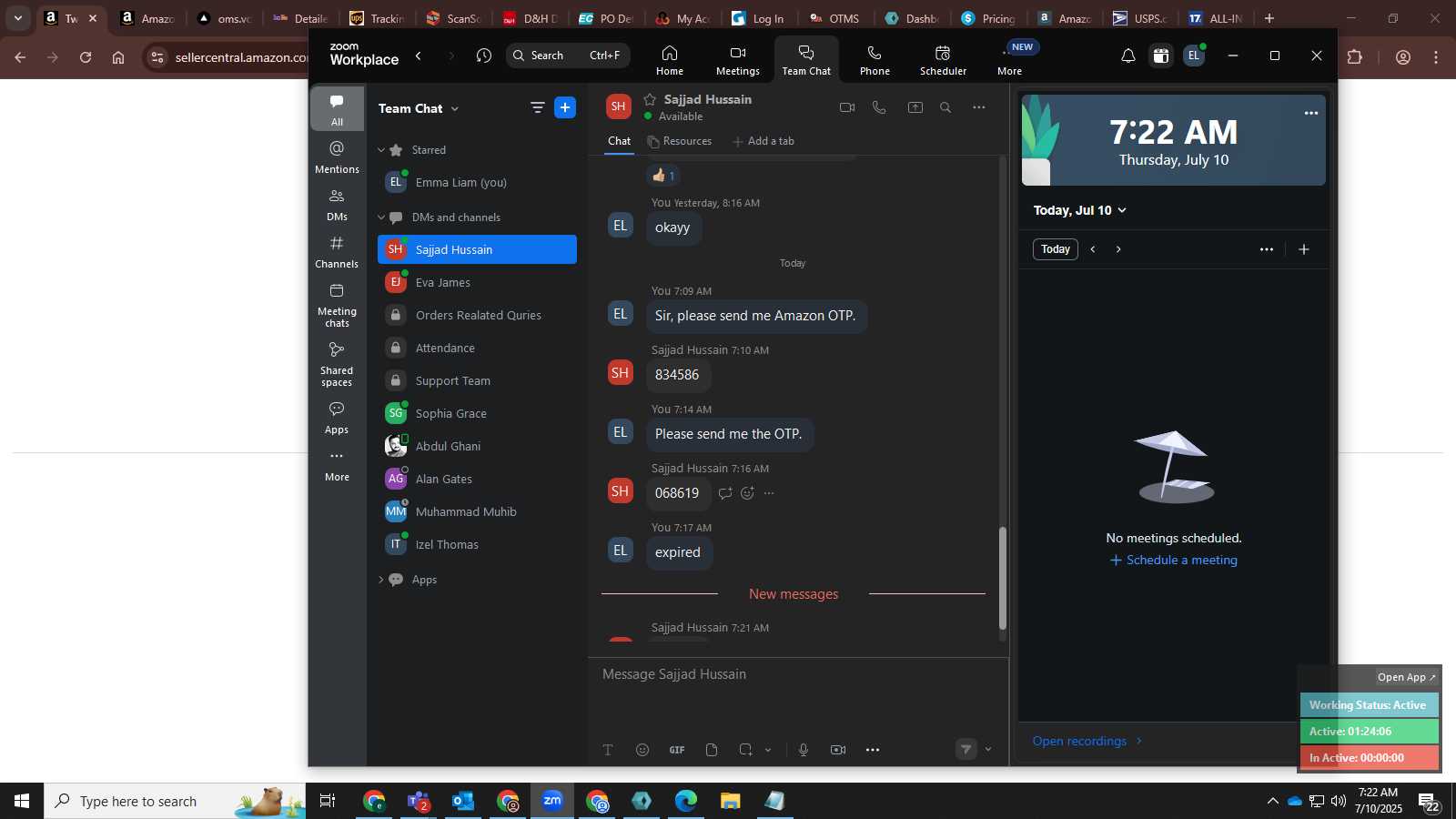The image size is (1456, 819).
Task: Click Schedule a meeting link
Action: click(1174, 561)
